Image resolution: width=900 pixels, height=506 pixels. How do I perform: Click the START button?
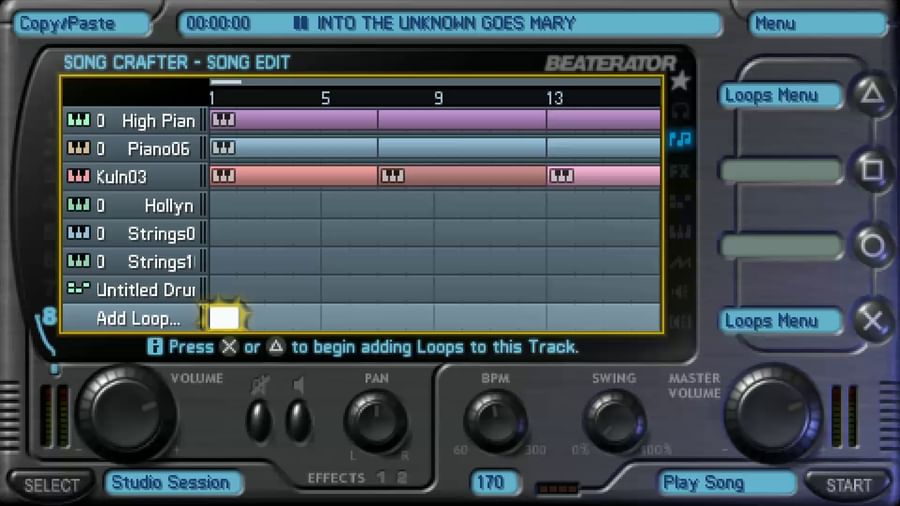tap(848, 485)
